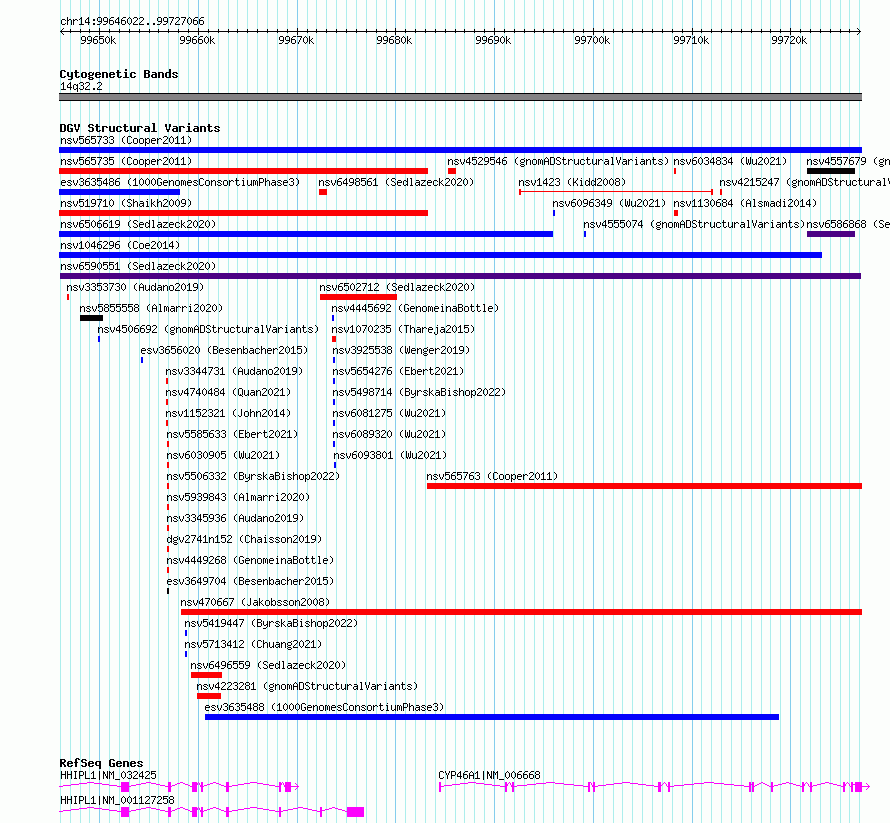Open nsv4555074 (gnomADStructuralVariants) variant

694,224
